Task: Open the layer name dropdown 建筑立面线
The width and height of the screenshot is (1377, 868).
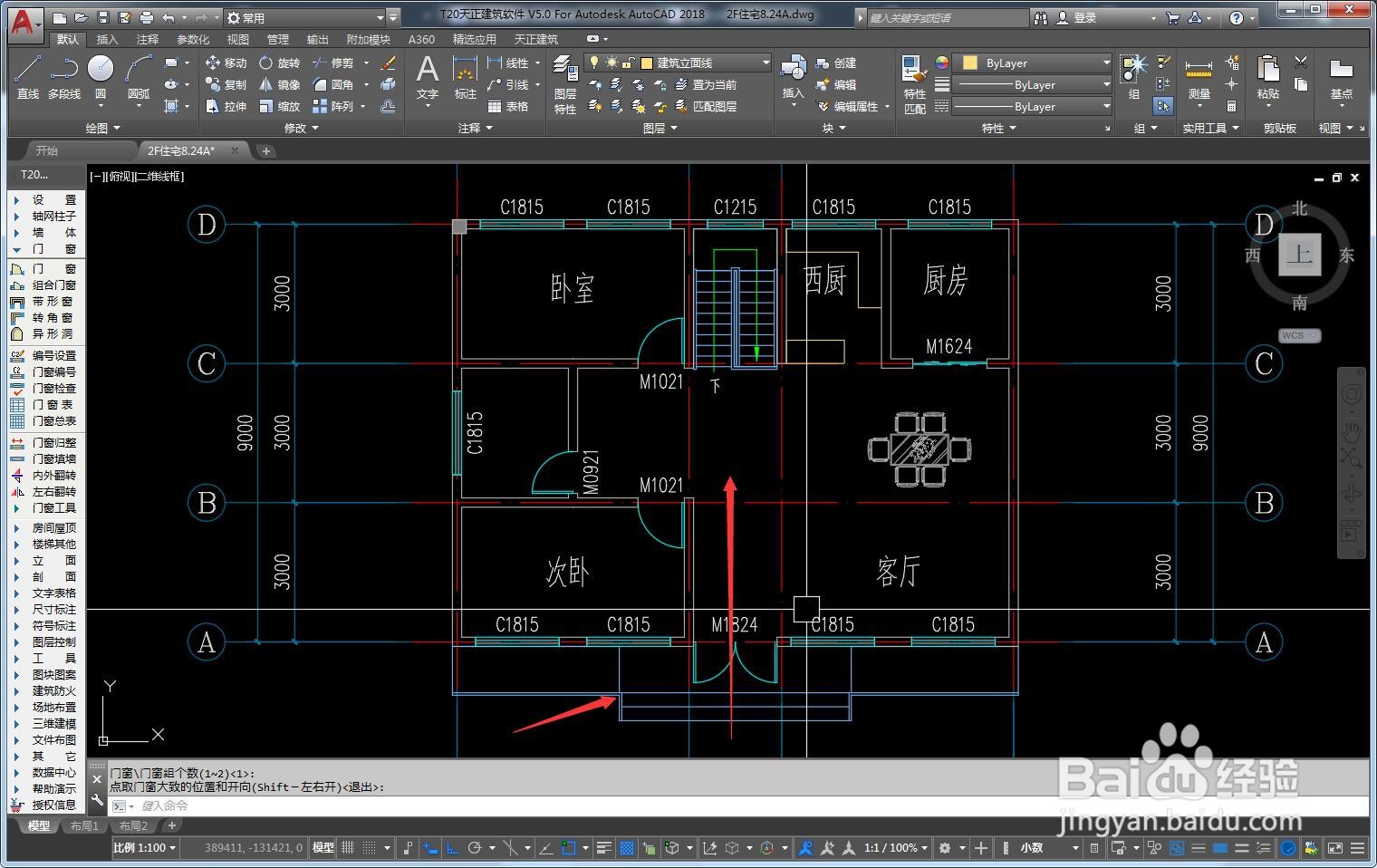Action: click(x=678, y=63)
